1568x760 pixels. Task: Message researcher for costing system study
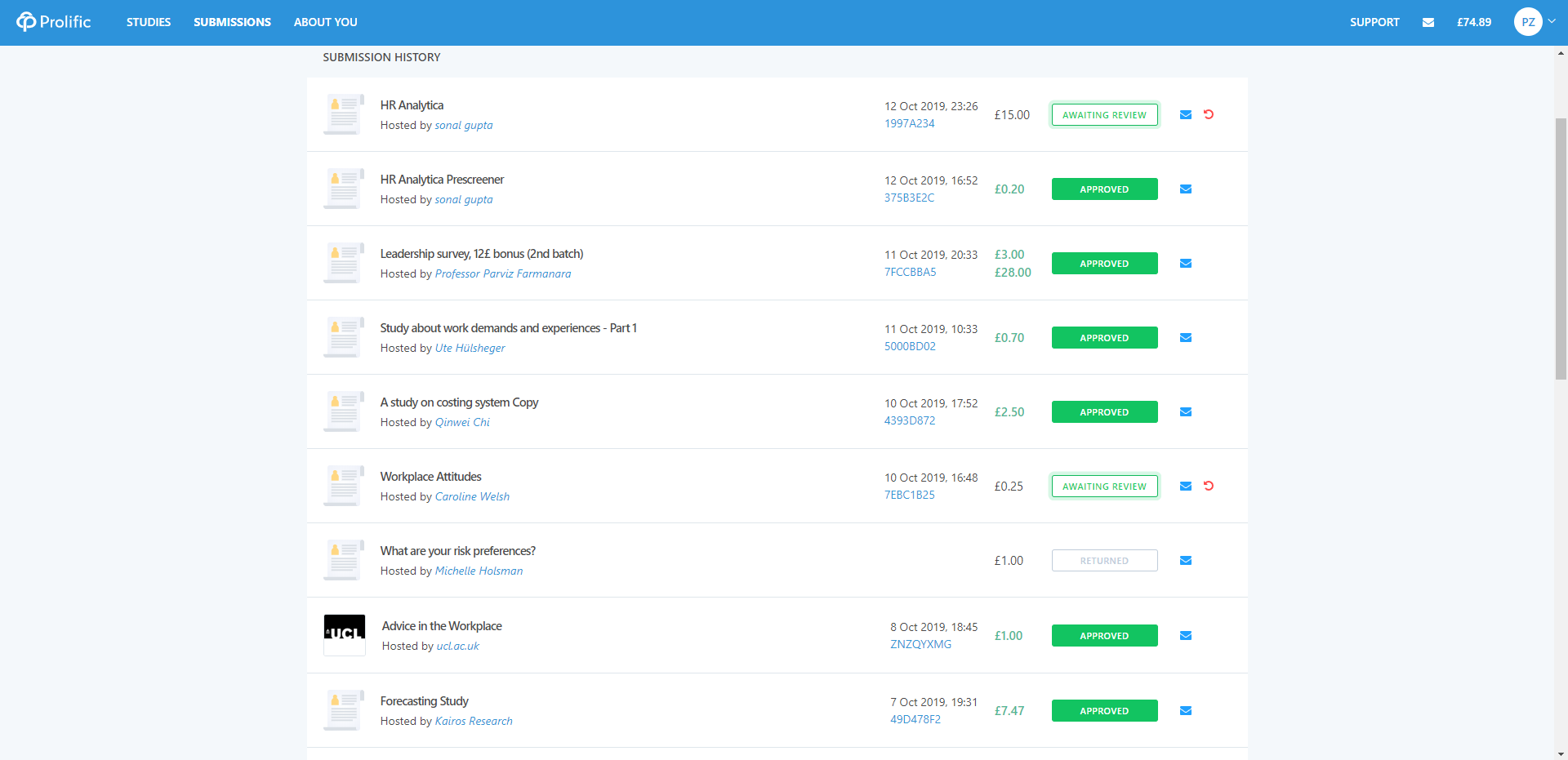1186,412
